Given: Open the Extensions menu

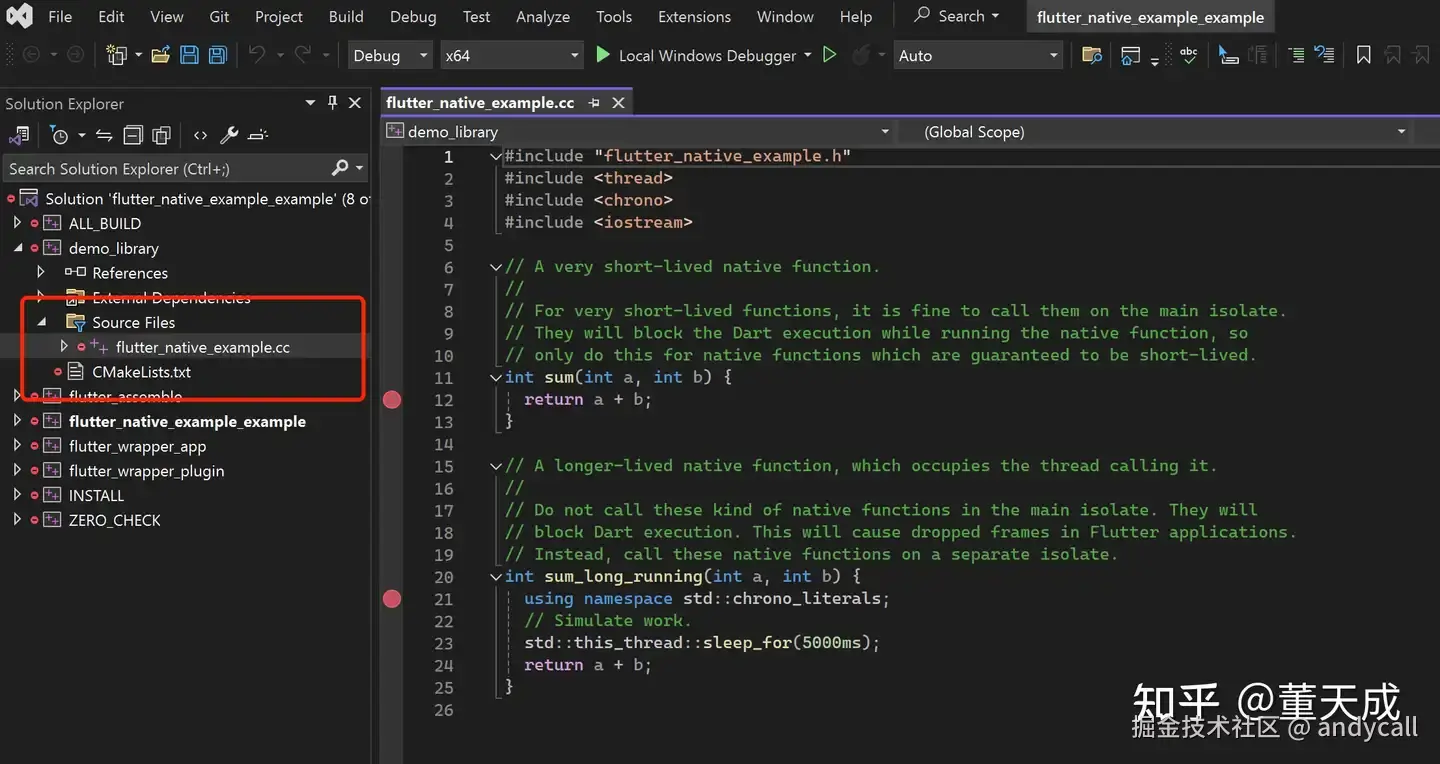Looking at the screenshot, I should click(x=694, y=17).
